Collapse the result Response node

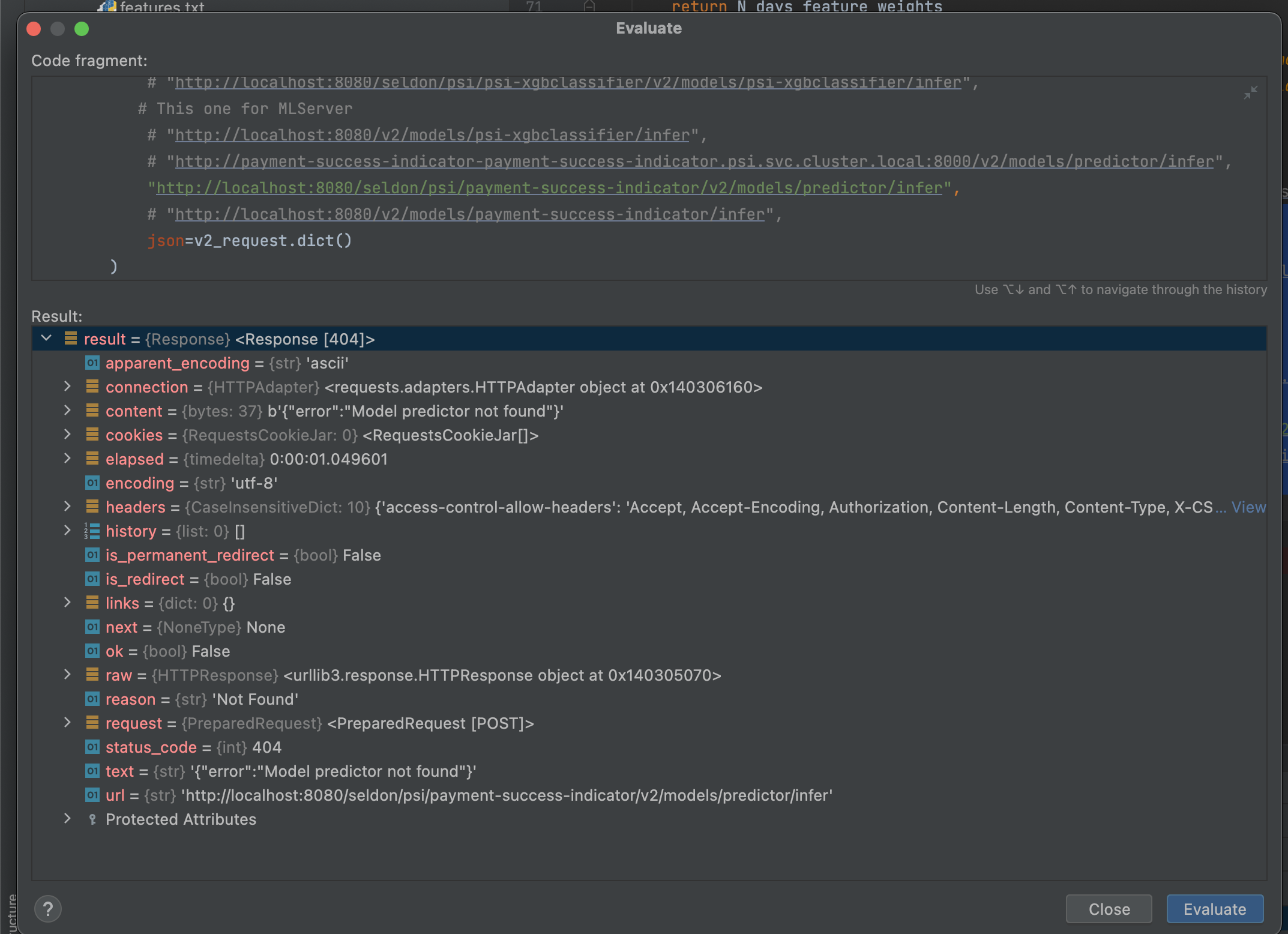[47, 339]
